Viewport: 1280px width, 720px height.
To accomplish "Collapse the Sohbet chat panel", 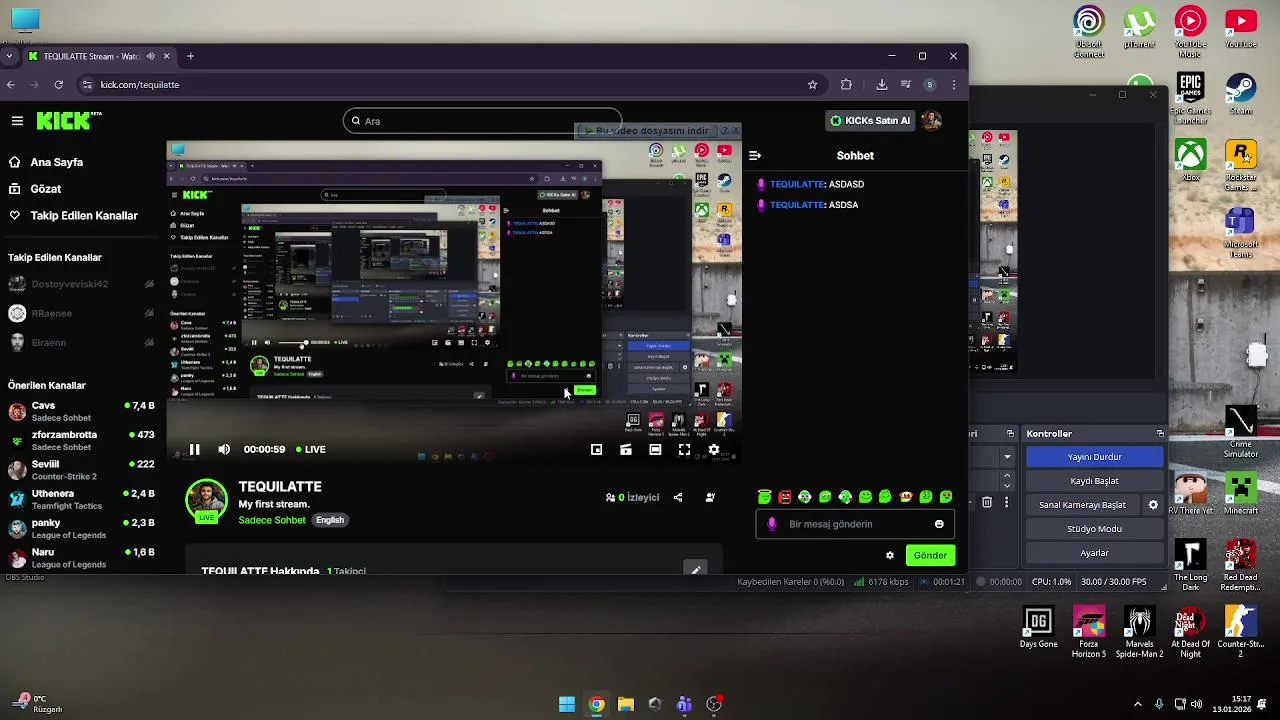I will click(x=755, y=156).
